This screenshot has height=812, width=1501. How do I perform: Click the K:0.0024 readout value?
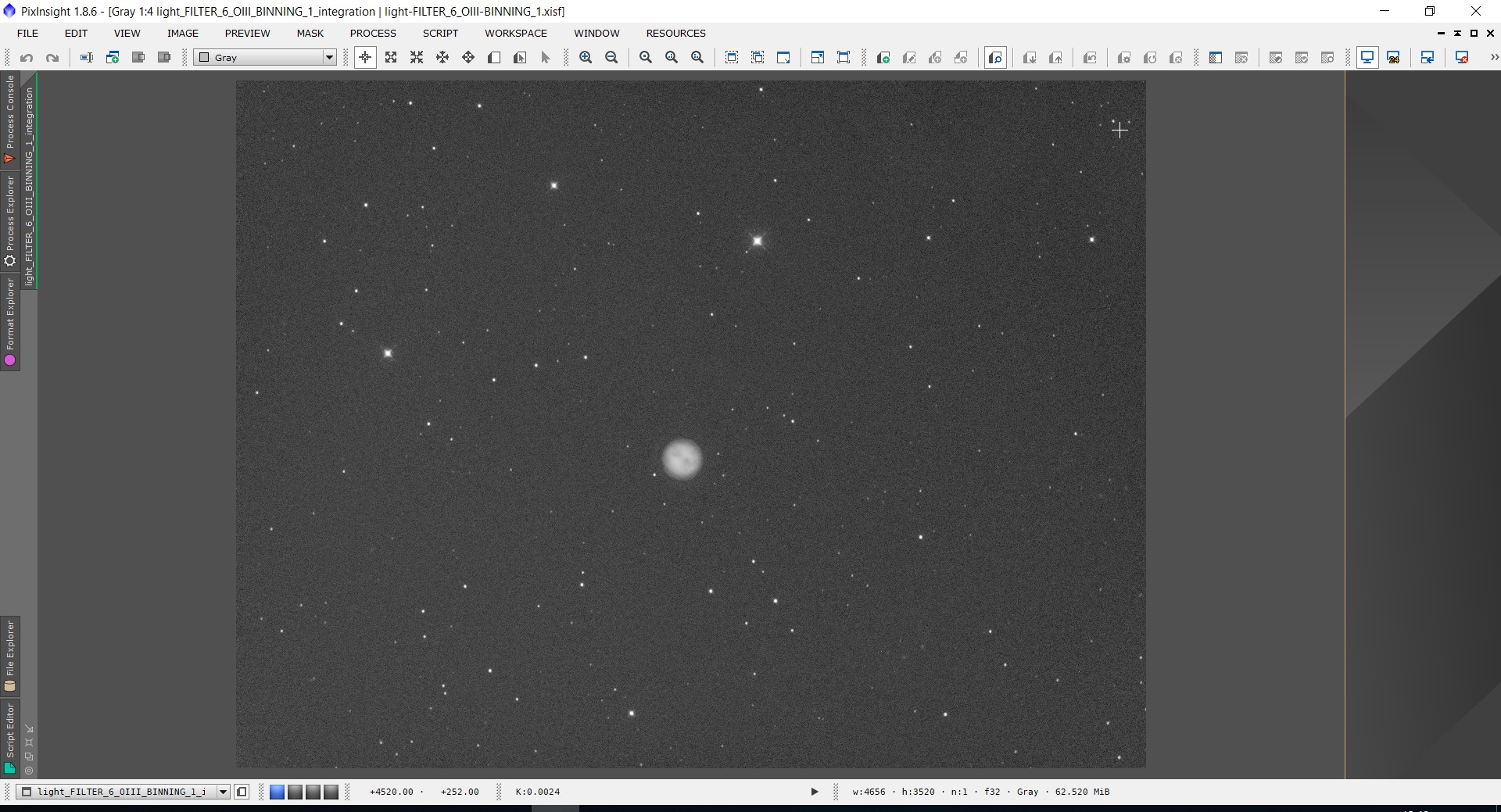(538, 792)
